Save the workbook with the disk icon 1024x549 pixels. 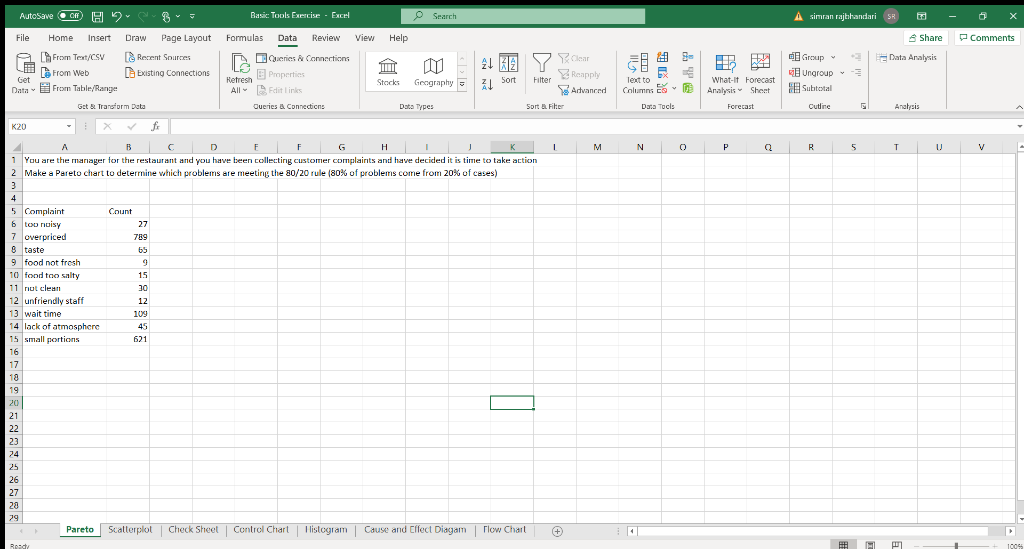coord(97,16)
